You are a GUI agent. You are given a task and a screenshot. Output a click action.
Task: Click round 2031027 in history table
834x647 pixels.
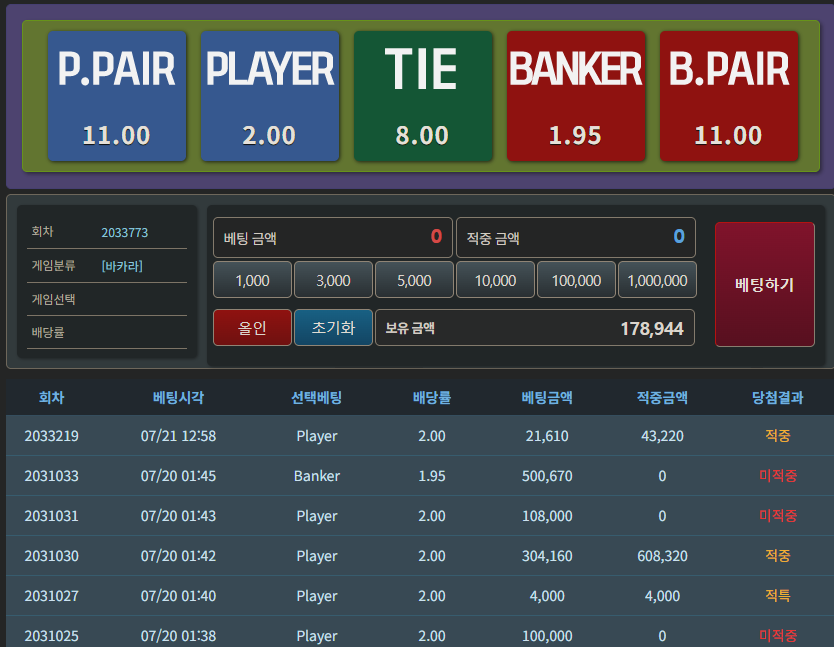click(52, 596)
